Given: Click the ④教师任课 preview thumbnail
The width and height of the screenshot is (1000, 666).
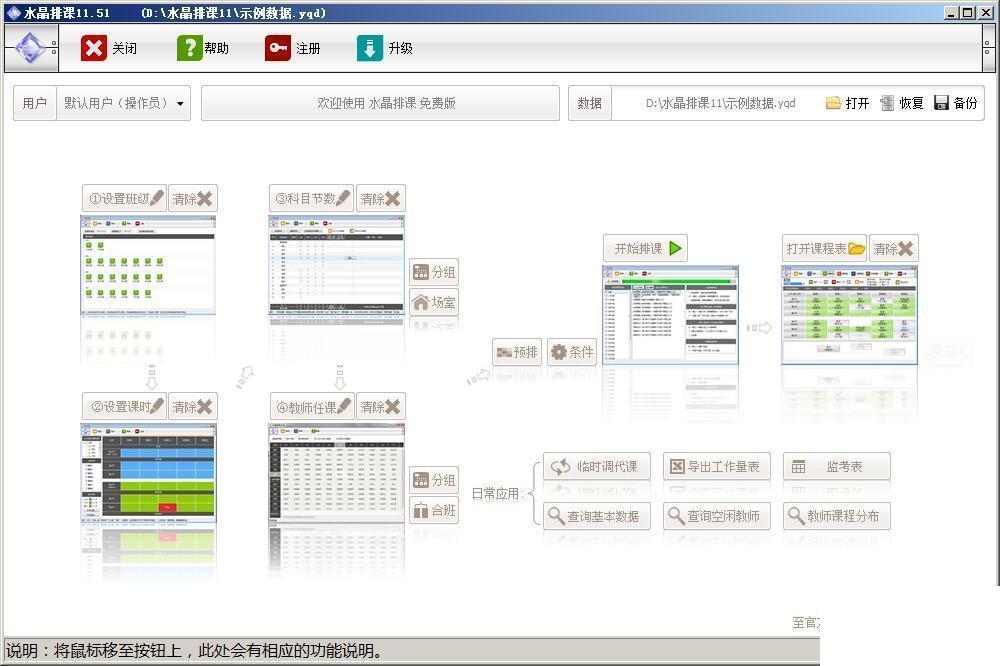Looking at the screenshot, I should pos(336,473).
